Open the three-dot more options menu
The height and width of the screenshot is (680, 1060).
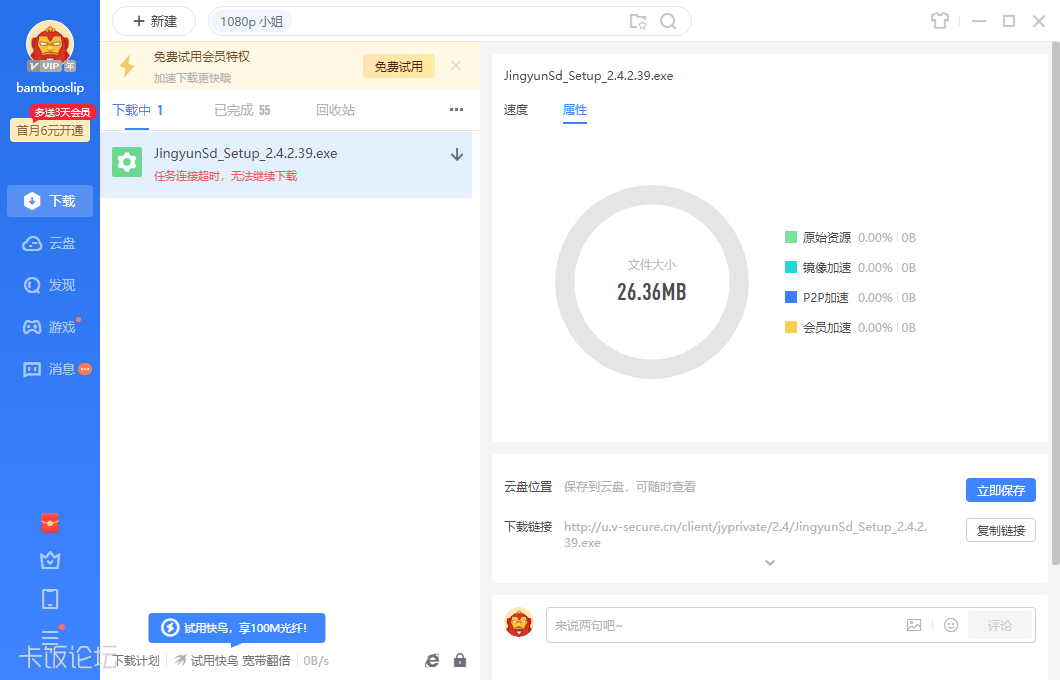click(456, 110)
